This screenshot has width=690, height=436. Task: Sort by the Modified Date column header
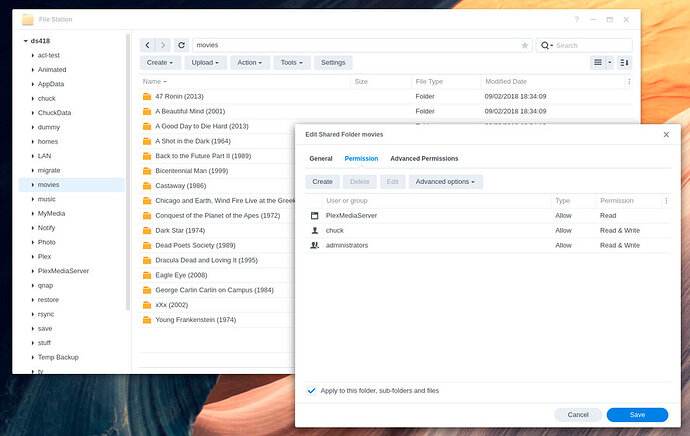point(553,81)
